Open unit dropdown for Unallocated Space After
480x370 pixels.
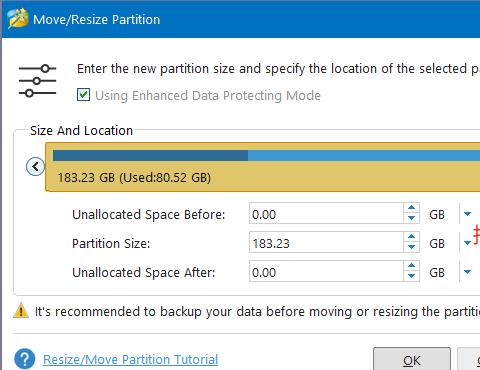(468, 272)
